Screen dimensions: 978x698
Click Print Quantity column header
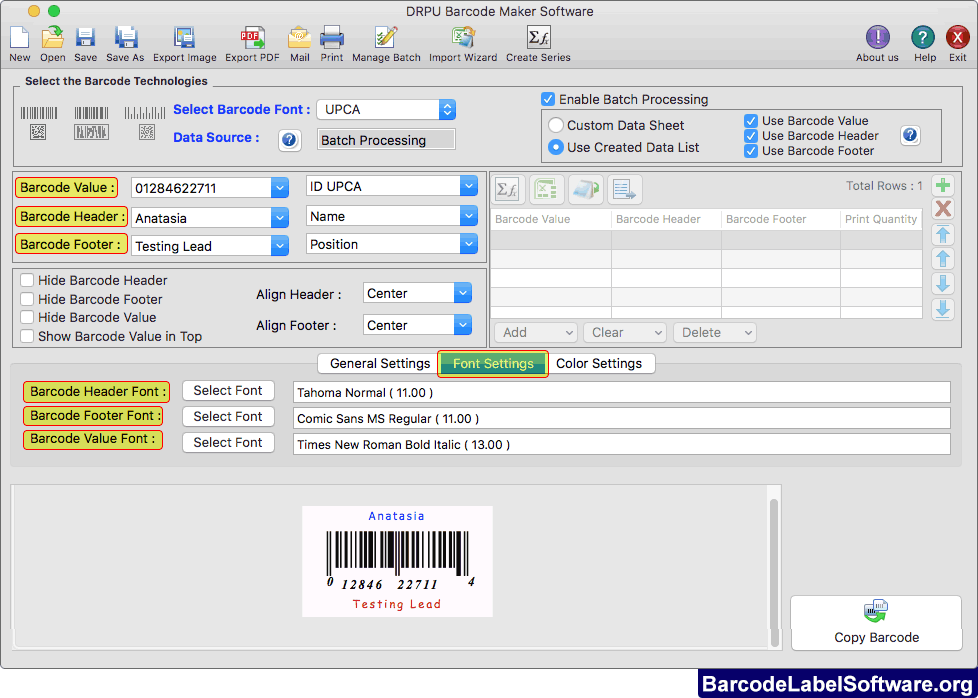[x=881, y=219]
